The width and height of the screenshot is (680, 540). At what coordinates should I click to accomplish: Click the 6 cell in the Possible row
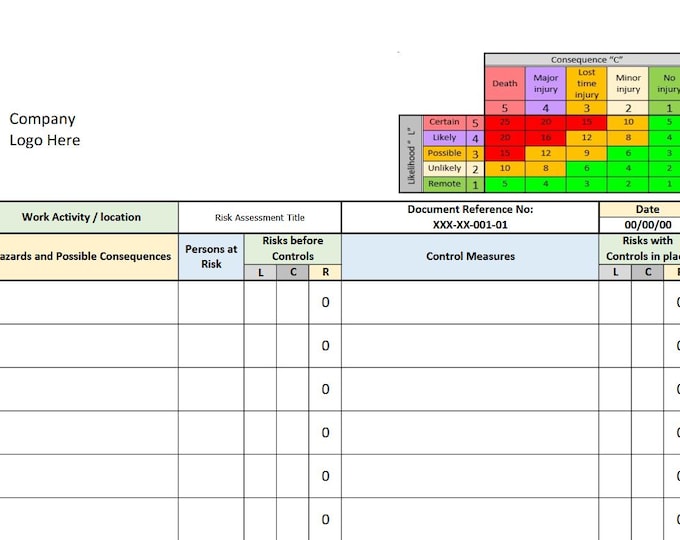tap(628, 153)
